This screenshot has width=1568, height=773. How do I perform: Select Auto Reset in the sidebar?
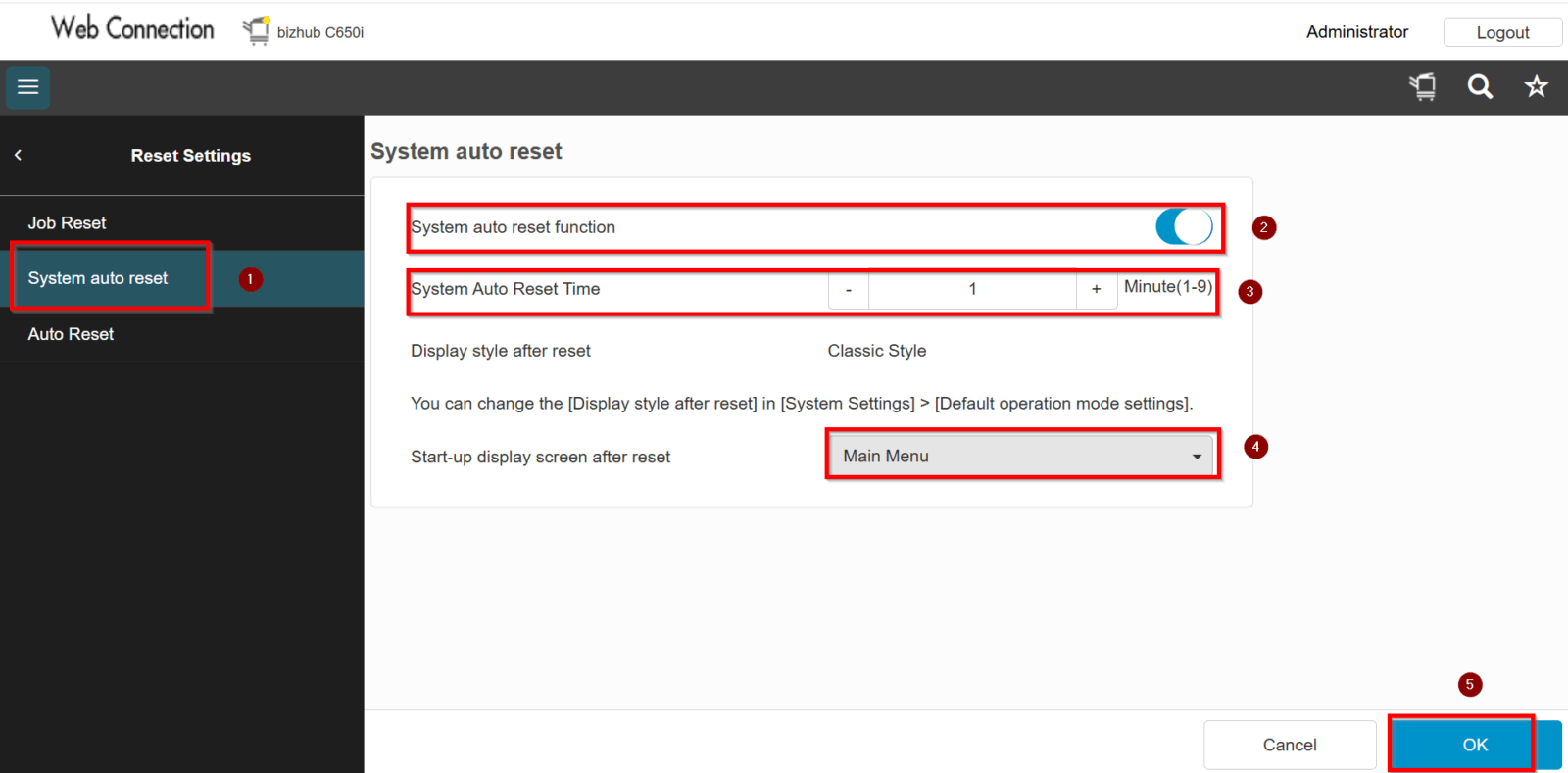tap(71, 334)
